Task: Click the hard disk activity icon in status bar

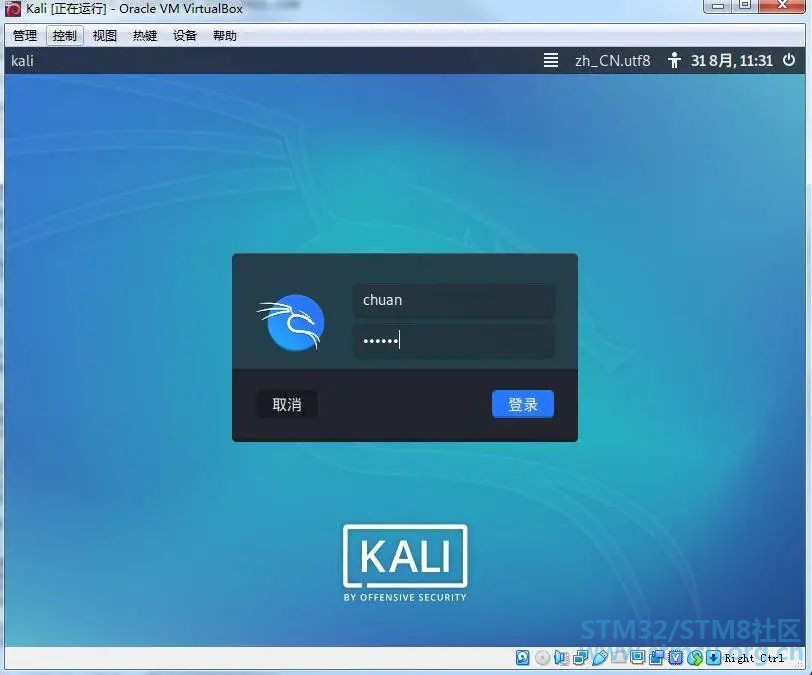Action: [x=523, y=657]
